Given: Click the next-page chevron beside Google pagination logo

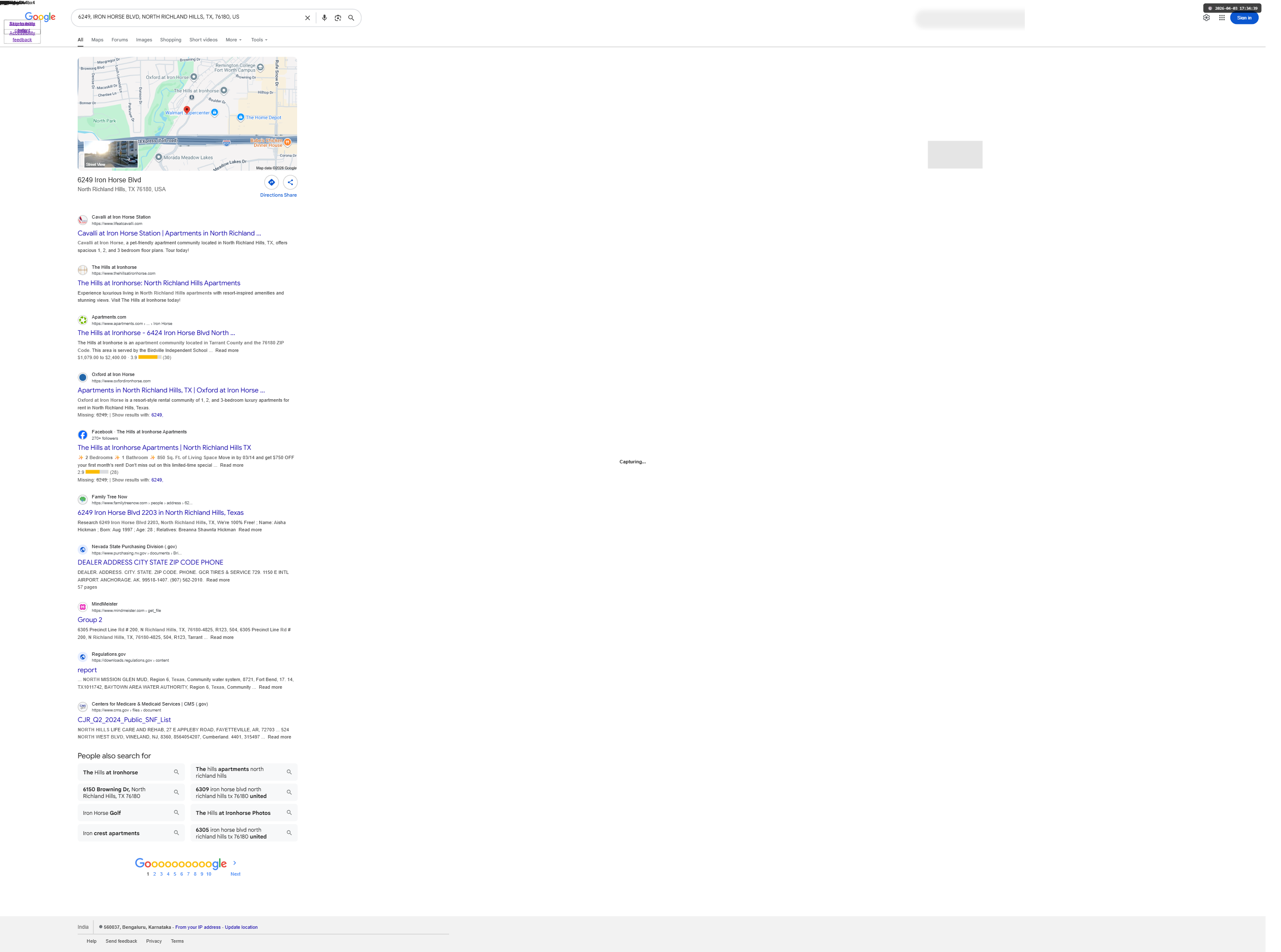Looking at the screenshot, I should coord(235,863).
